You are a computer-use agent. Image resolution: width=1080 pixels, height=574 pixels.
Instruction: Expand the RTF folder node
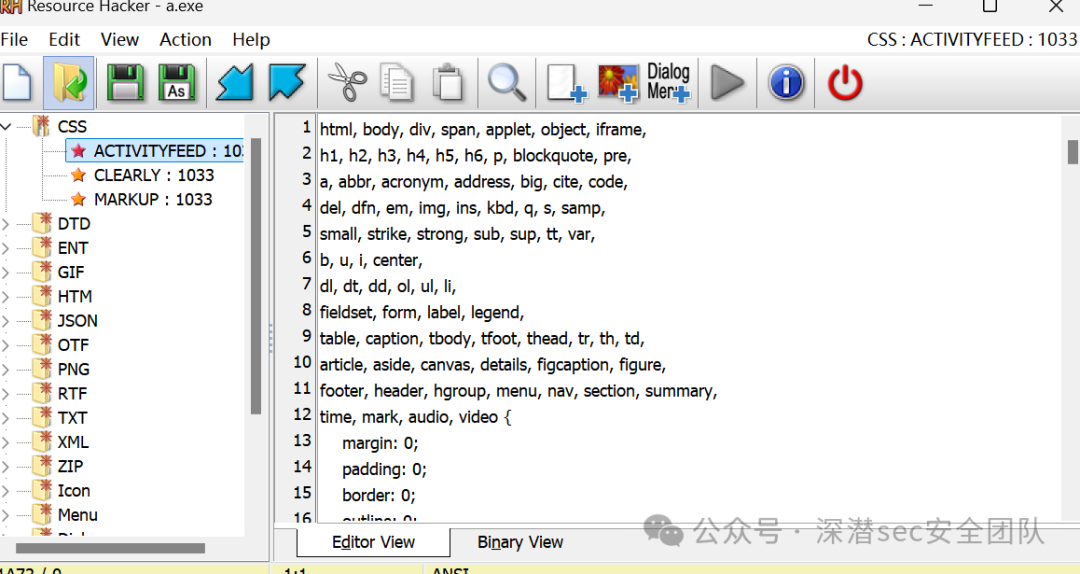6,393
